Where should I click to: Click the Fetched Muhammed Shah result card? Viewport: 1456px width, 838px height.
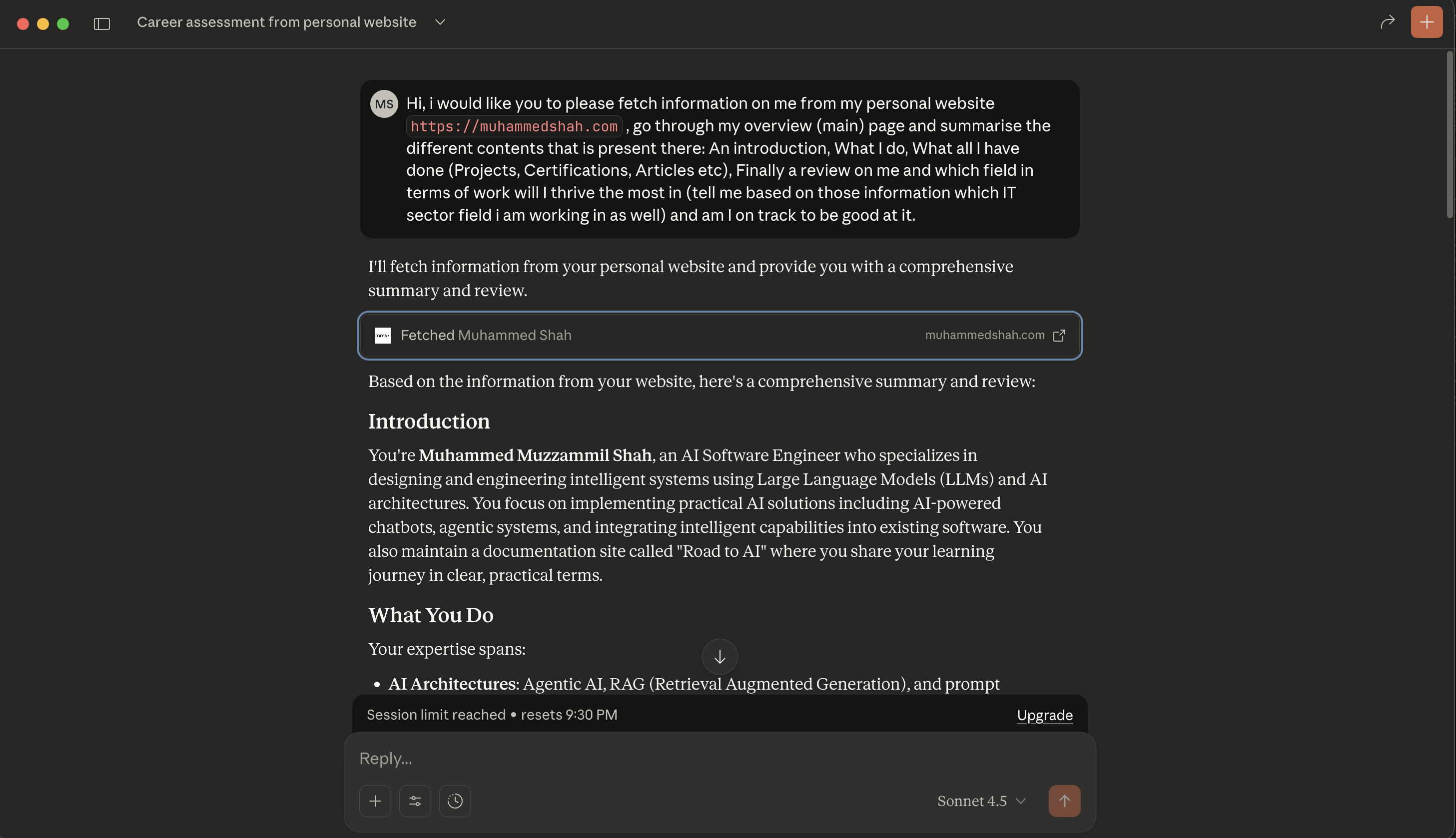point(719,336)
